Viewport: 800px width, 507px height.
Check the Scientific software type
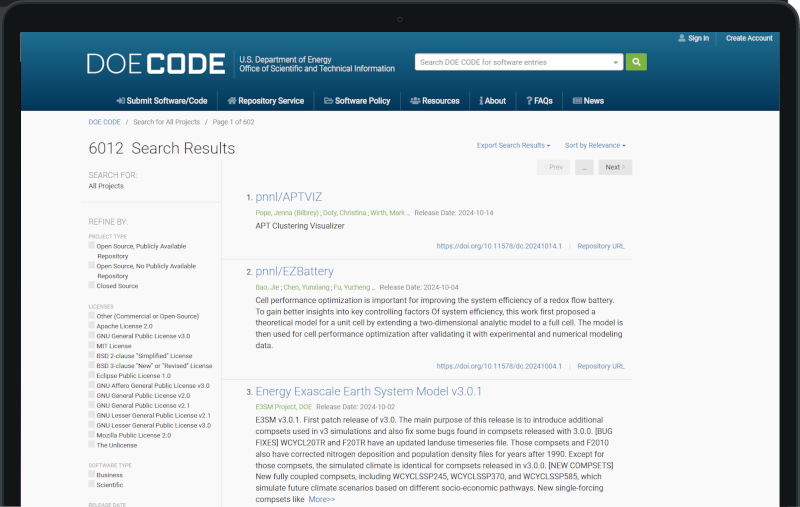coord(92,485)
